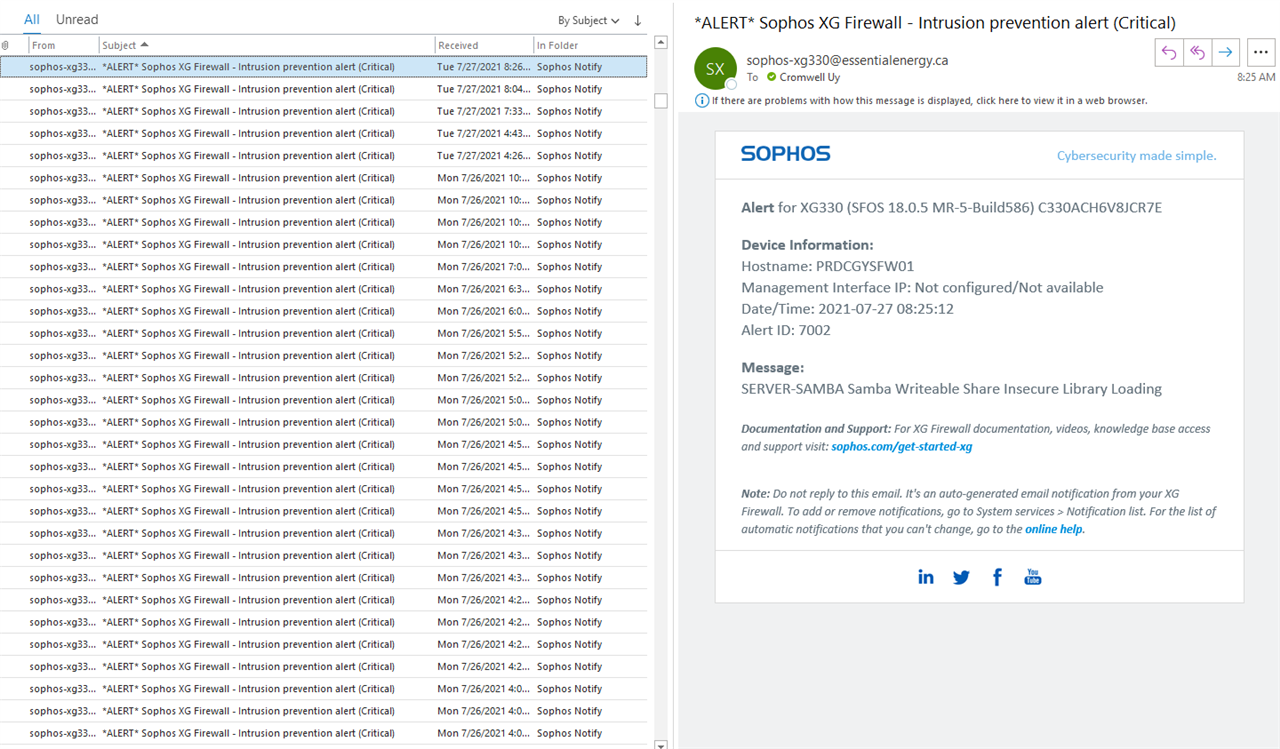Open the Sophos YouTube icon
The height and width of the screenshot is (749, 1280).
[x=1033, y=577]
